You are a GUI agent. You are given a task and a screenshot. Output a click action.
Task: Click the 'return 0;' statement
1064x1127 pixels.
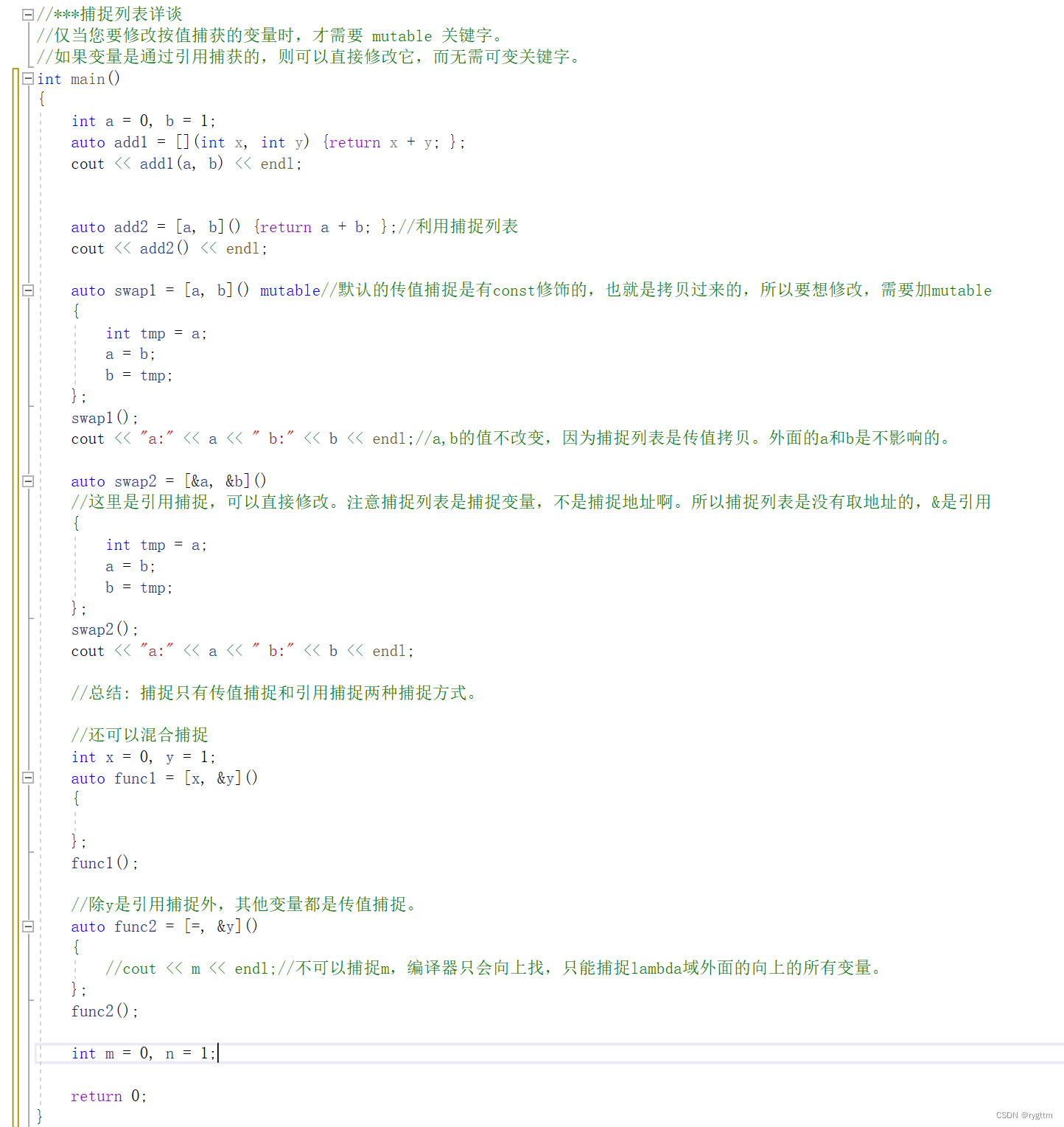(109, 1096)
